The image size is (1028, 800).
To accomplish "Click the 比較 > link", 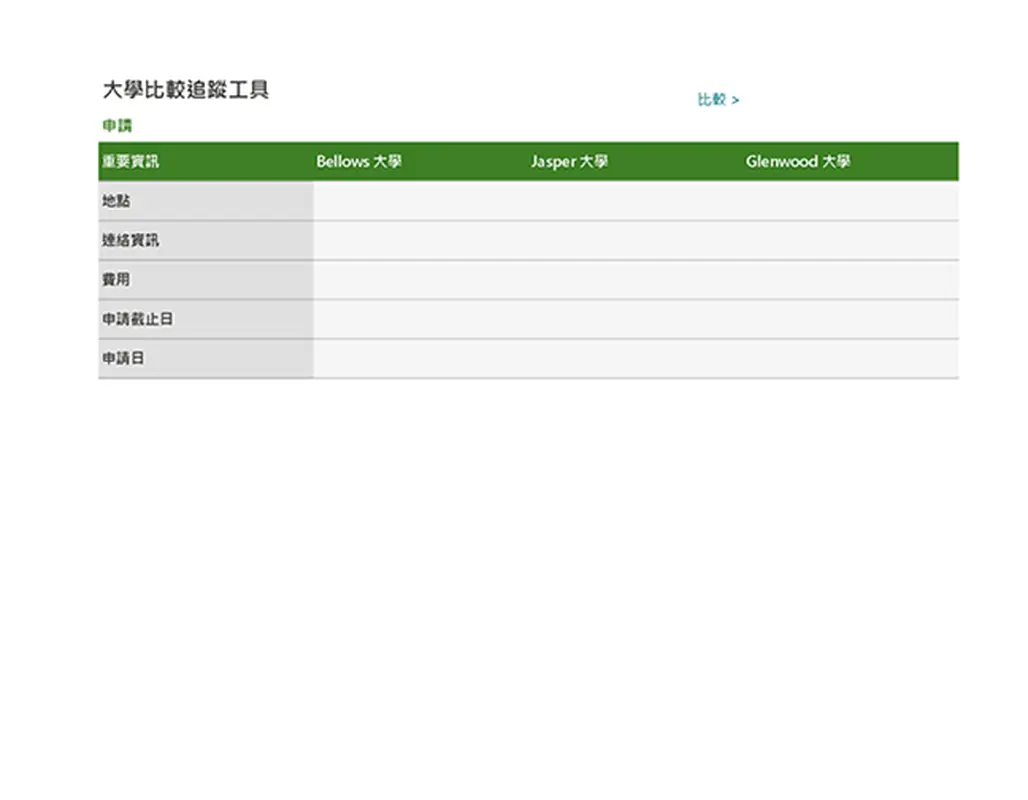I will click(718, 100).
